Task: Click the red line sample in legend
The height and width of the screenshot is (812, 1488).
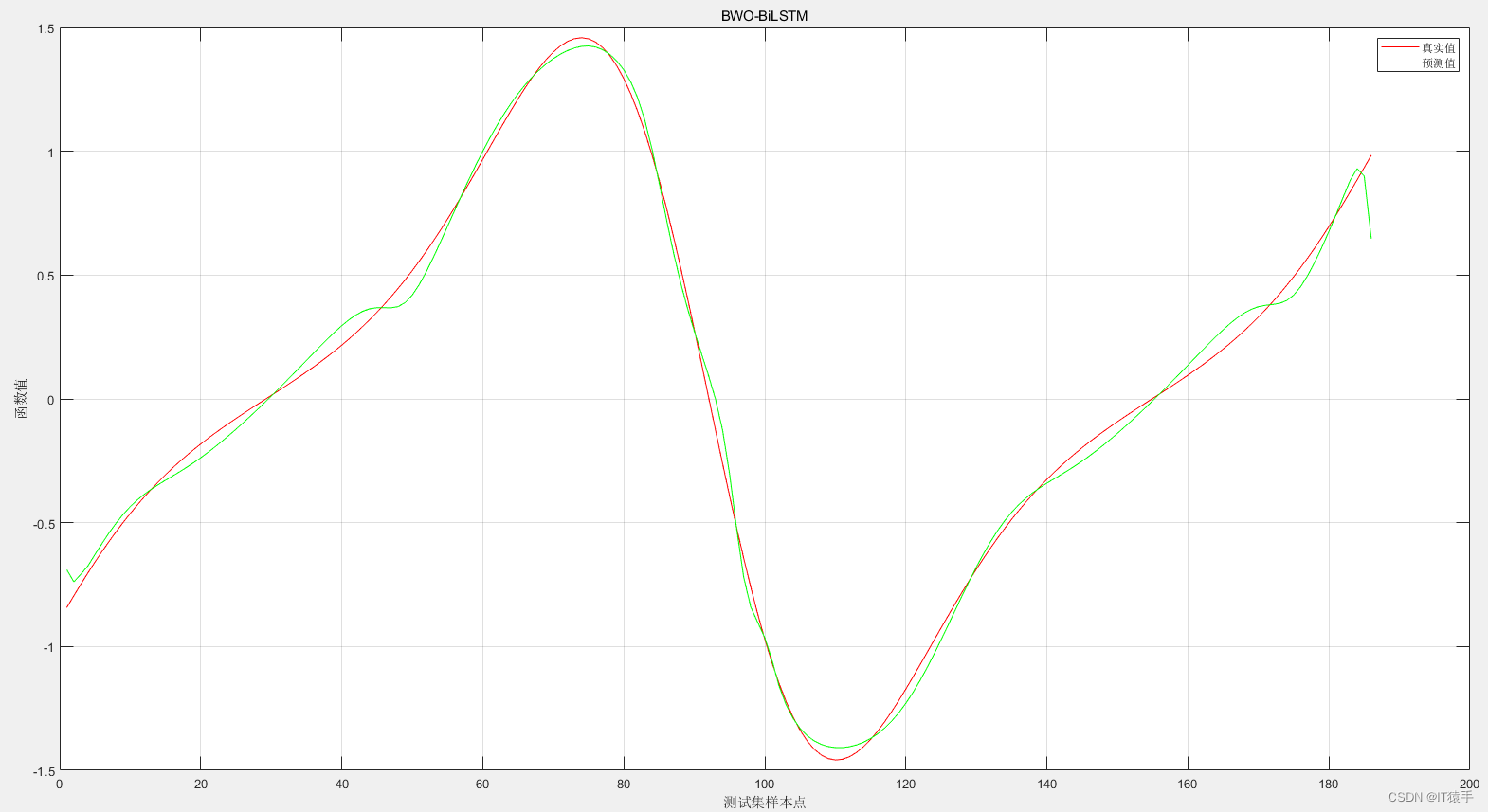Action: tap(1400, 47)
